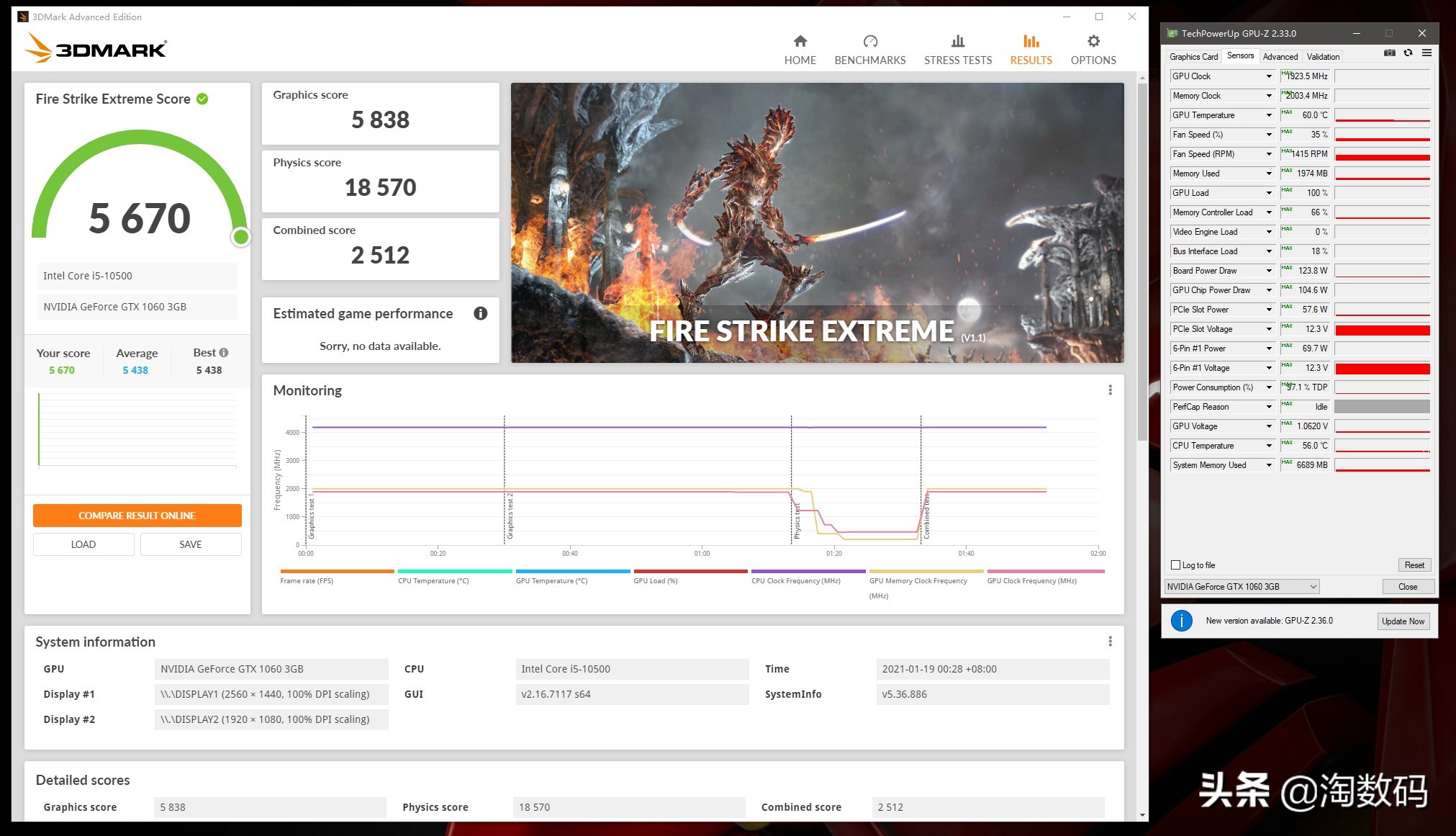Toggle Log to file checkbox in GPU-Z
This screenshot has width=1456, height=836.
1175,564
